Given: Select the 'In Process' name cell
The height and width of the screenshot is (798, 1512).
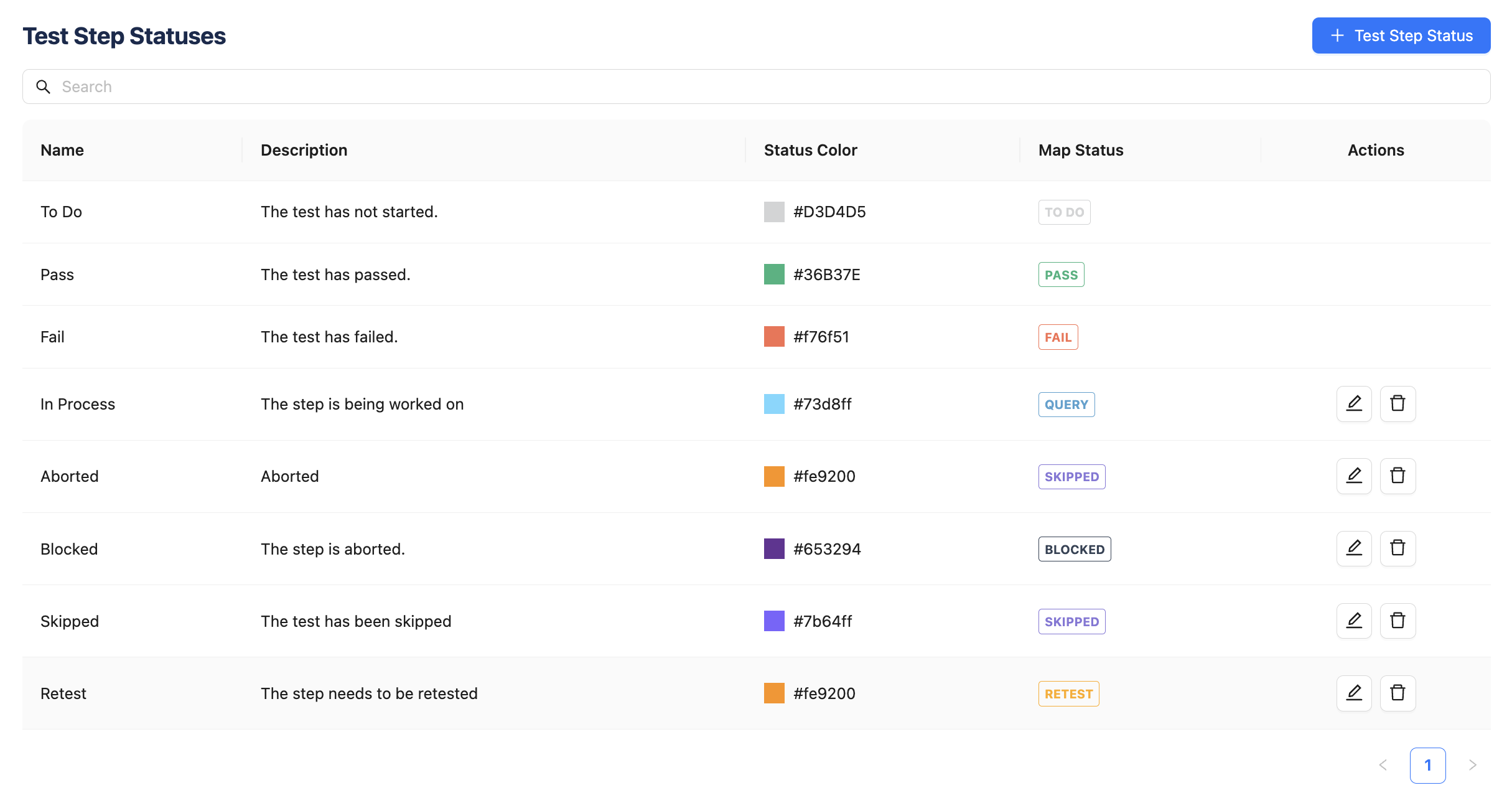Looking at the screenshot, I should (x=78, y=404).
